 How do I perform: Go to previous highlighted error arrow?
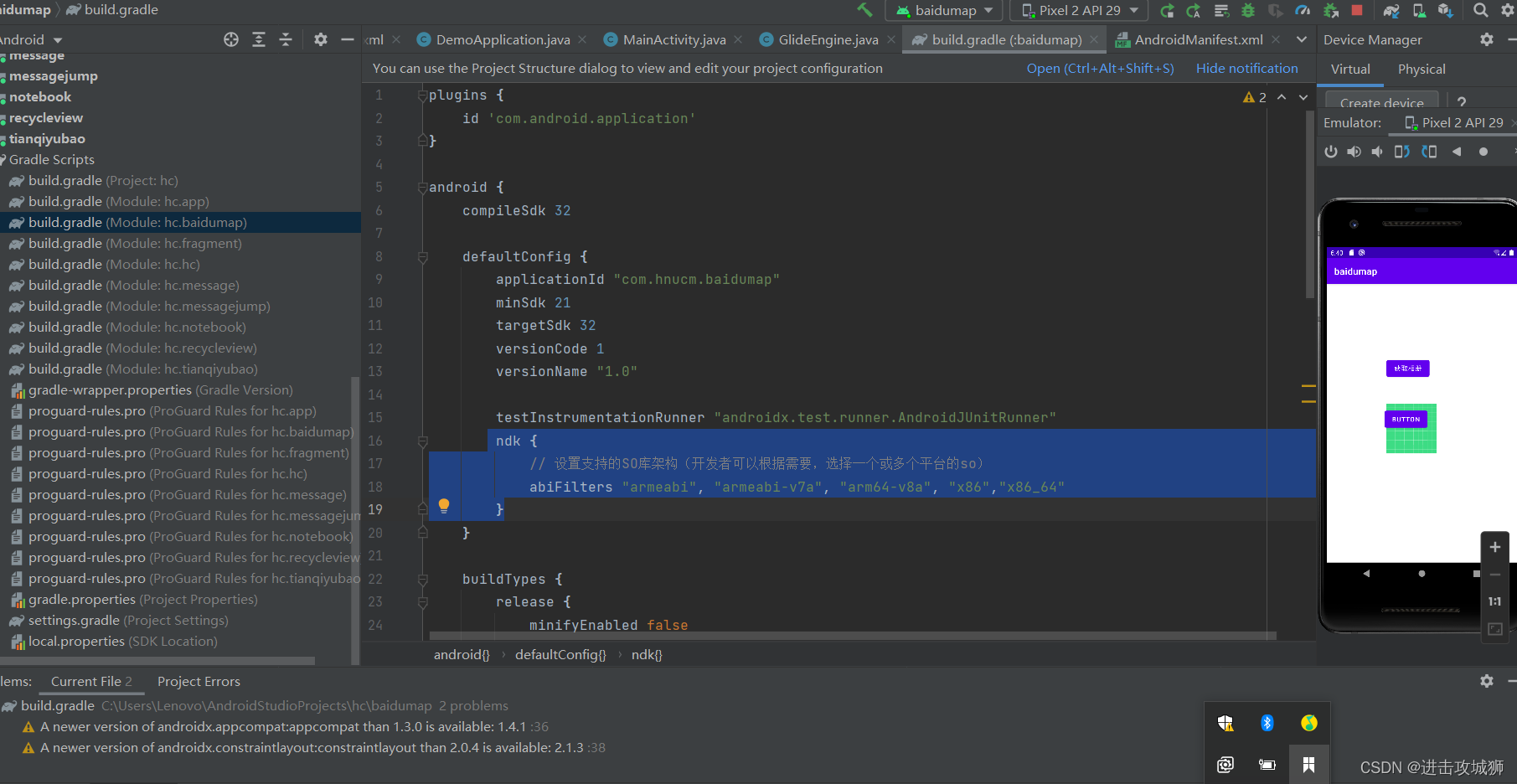pyautogui.click(x=1282, y=97)
